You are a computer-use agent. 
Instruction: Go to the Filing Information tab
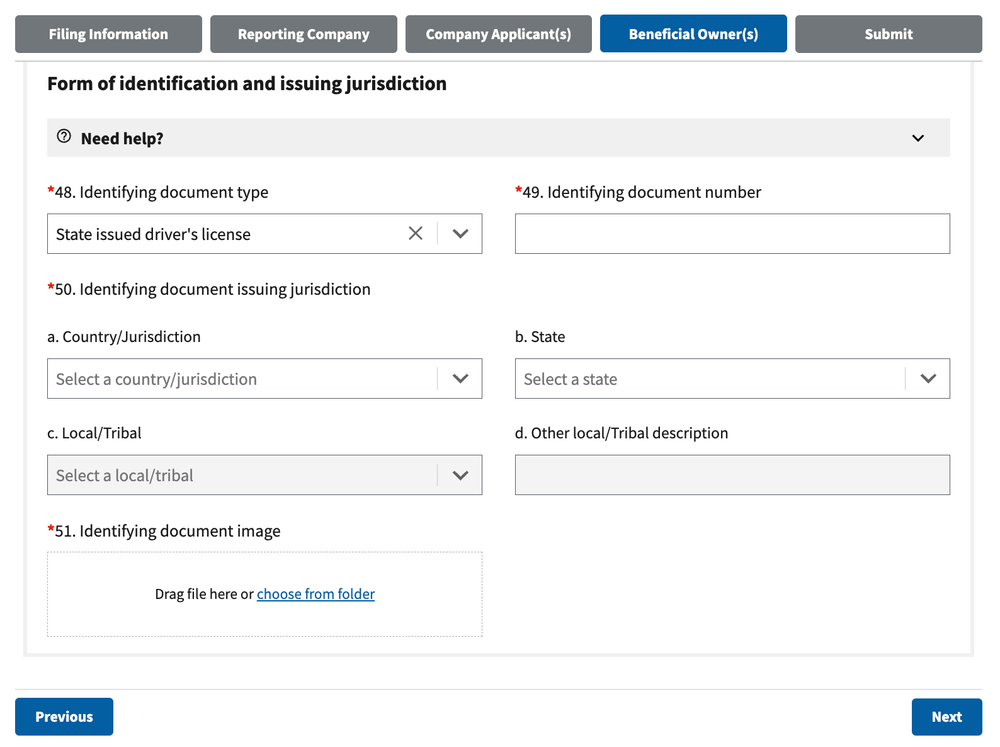(108, 34)
